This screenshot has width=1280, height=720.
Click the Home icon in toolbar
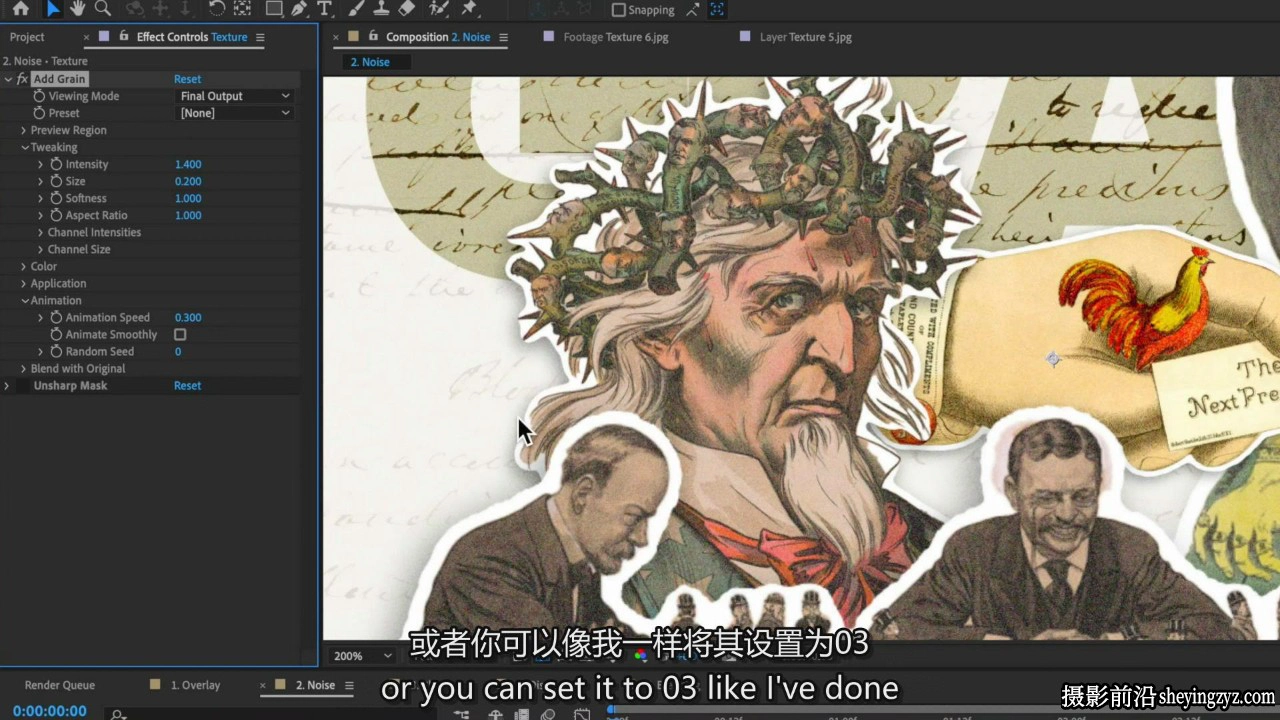click(21, 9)
